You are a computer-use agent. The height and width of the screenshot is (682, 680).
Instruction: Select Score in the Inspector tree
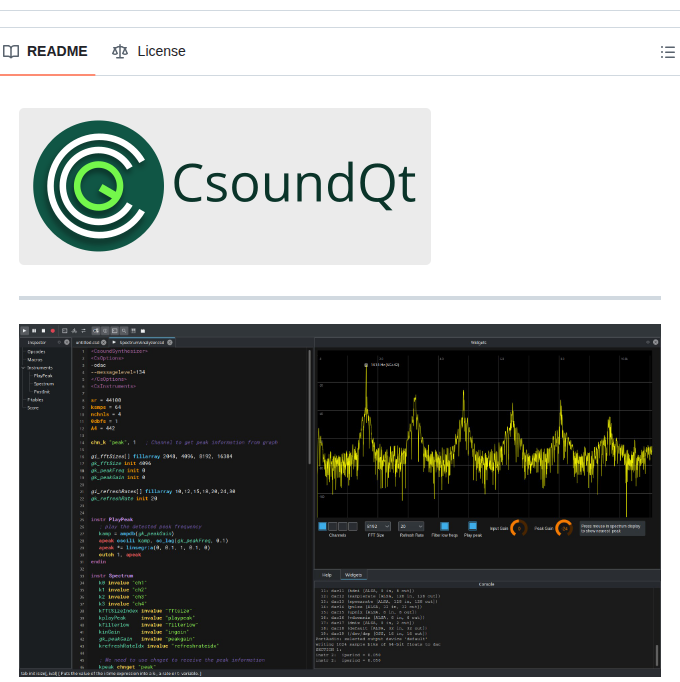(33, 408)
